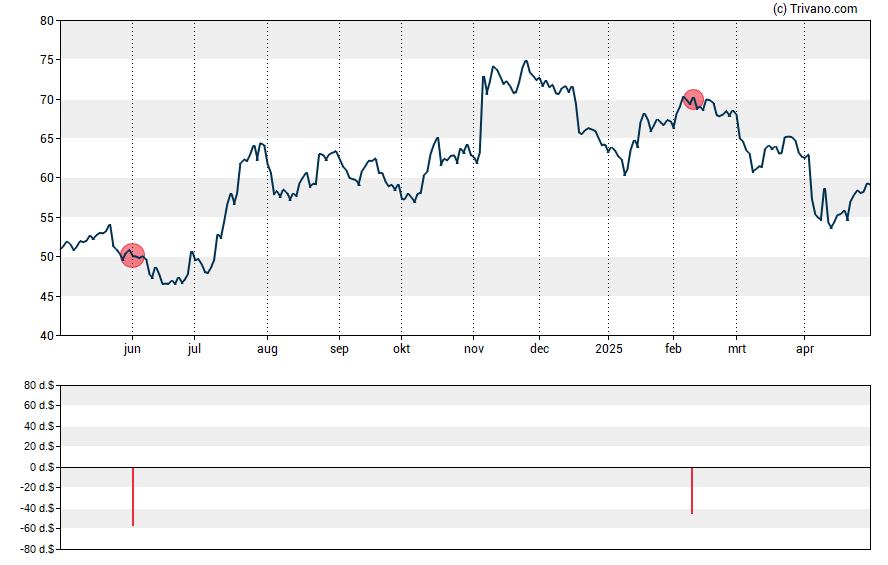Click the 'apr' axis label
The height and width of the screenshot is (565, 888).
(x=805, y=349)
